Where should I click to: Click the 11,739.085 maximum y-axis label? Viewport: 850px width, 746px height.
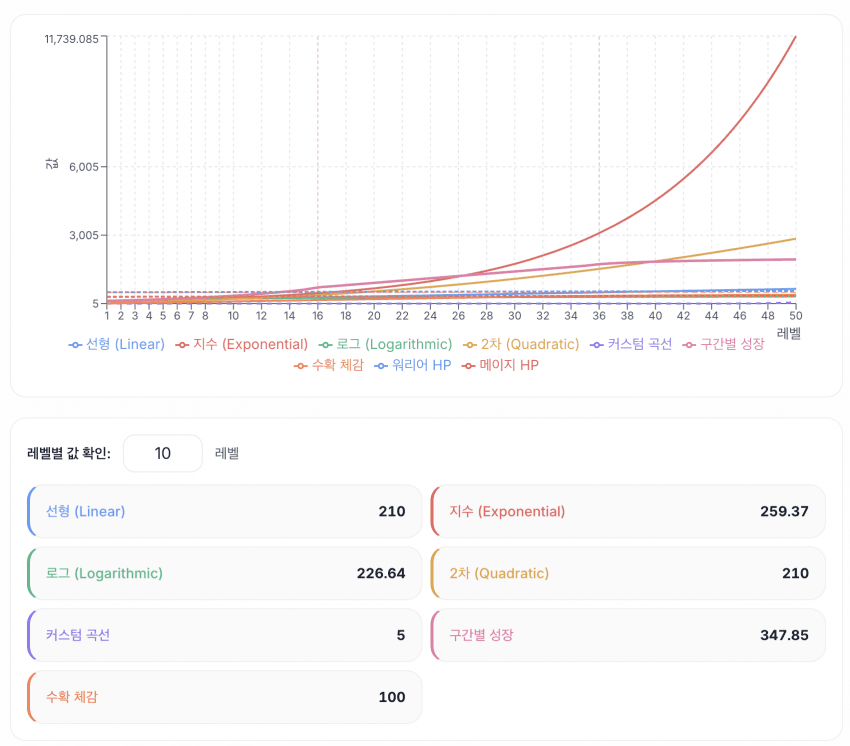pyautogui.click(x=71, y=39)
